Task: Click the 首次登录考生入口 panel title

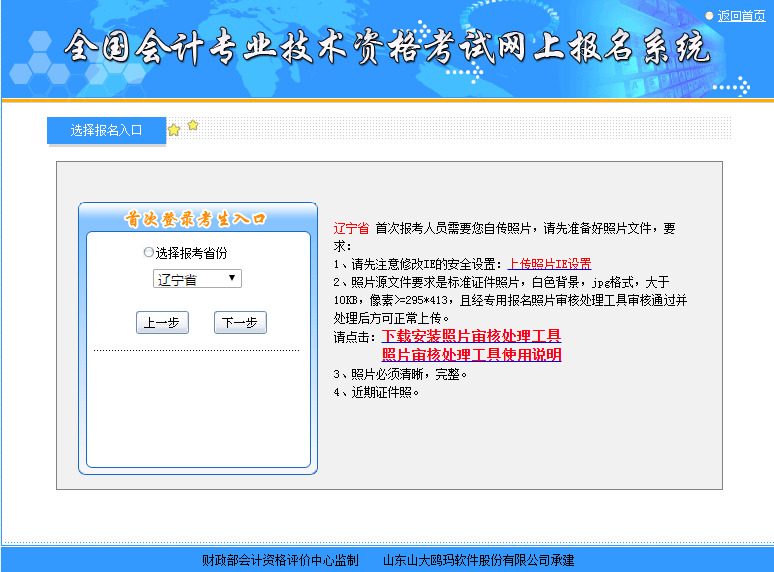Action: (x=196, y=219)
